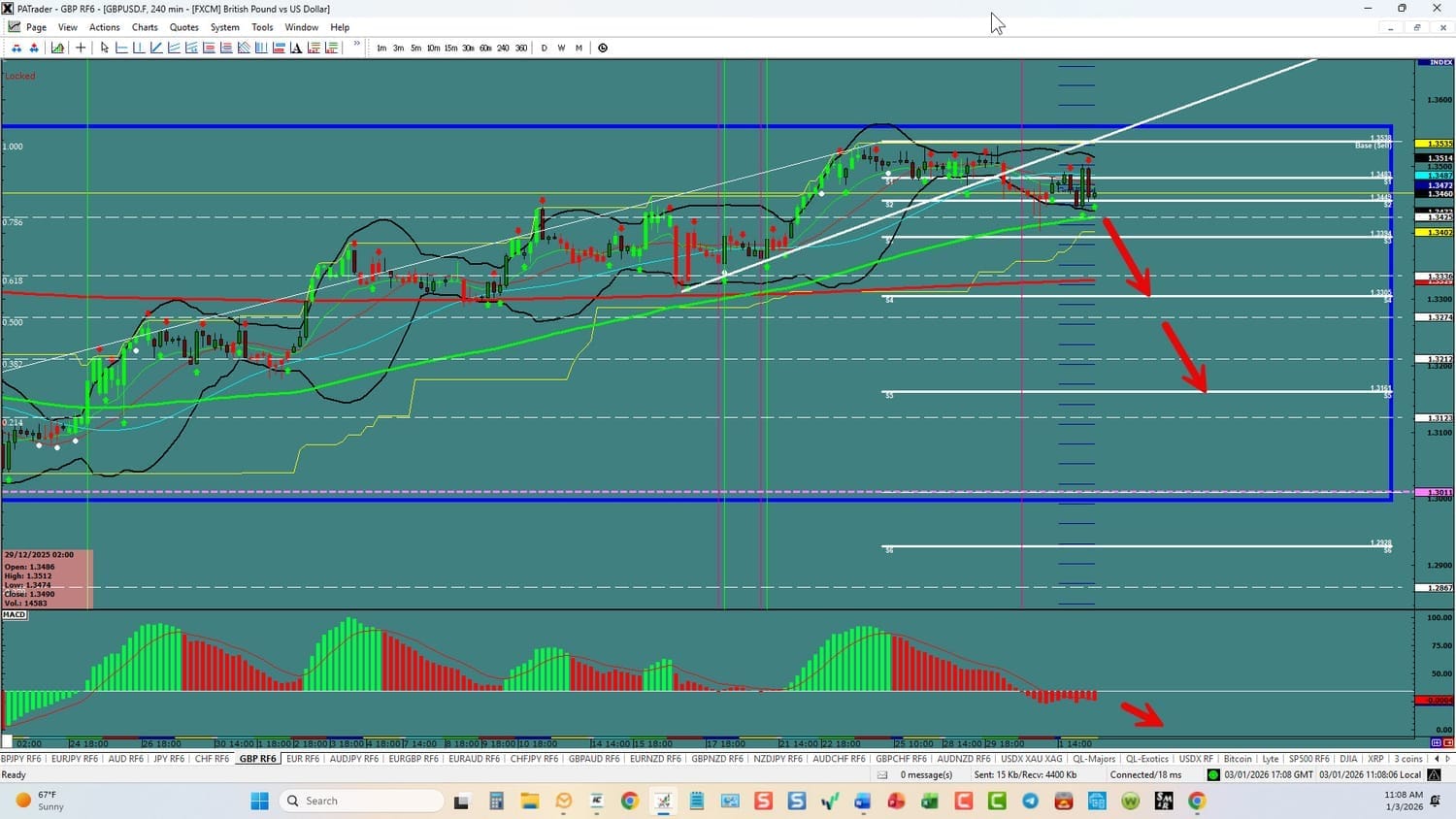Select the red-blue rectangle zone tool
1456x819 pixels.
pos(279,48)
